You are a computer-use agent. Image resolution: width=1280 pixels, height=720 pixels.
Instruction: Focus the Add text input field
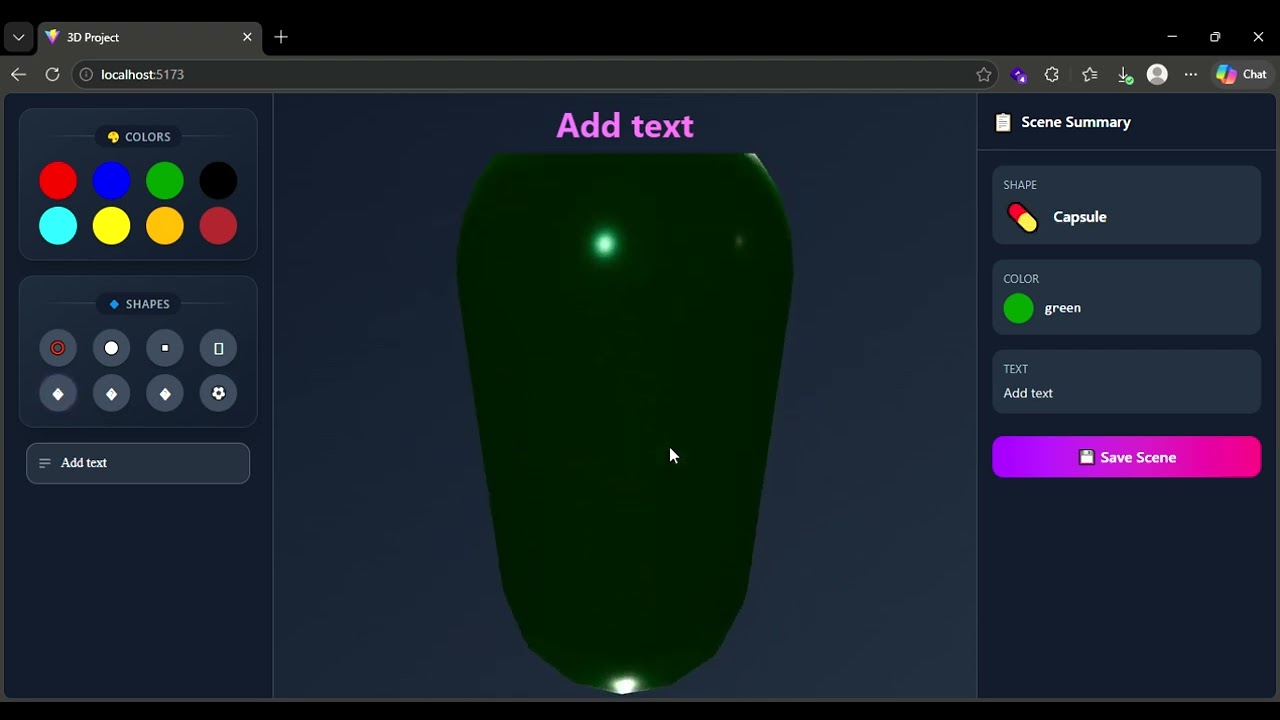[x=138, y=463]
